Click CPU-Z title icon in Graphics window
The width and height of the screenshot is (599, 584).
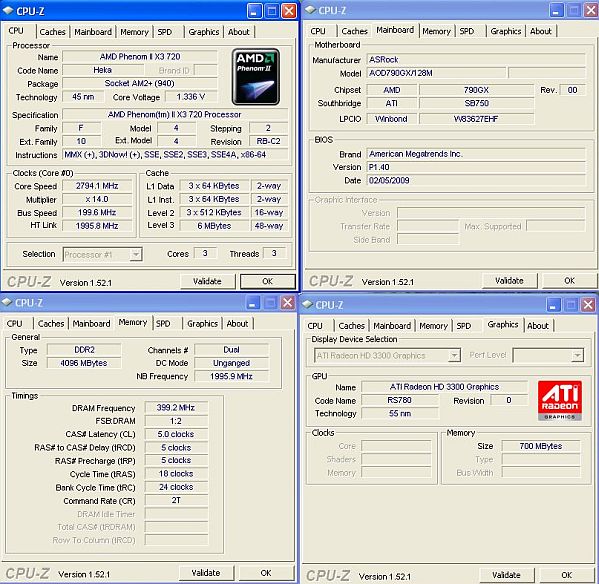[308, 304]
